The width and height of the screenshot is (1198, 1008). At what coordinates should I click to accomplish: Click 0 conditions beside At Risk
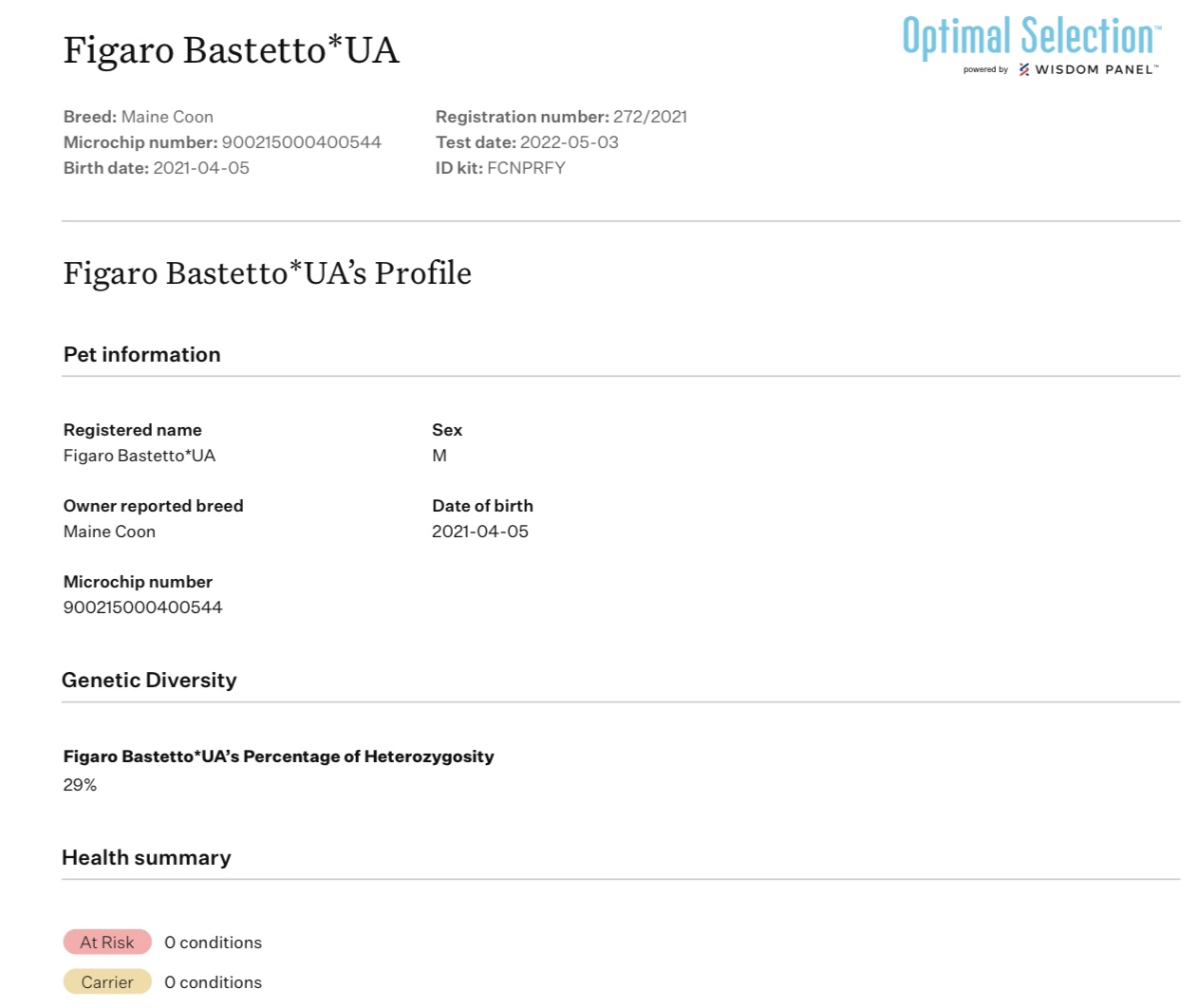click(x=213, y=943)
